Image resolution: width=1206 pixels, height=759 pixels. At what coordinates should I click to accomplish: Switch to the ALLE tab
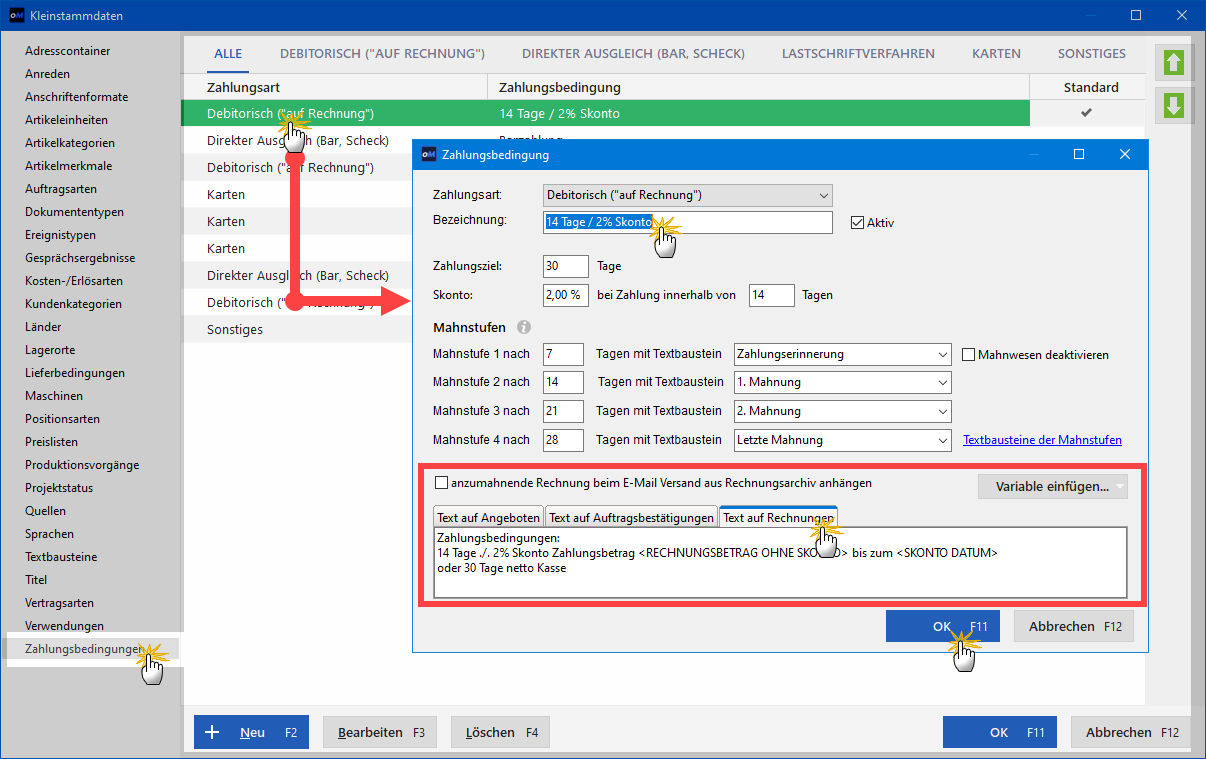pos(228,54)
